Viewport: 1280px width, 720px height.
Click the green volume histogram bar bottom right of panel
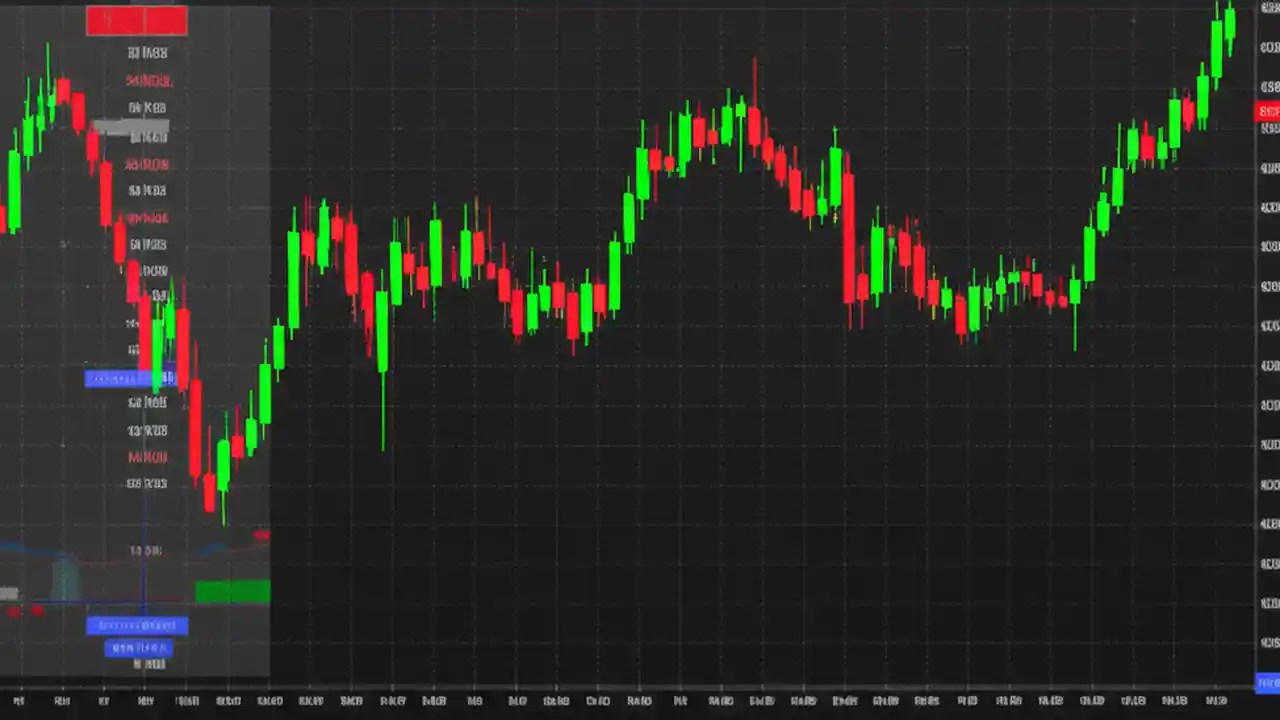click(232, 592)
